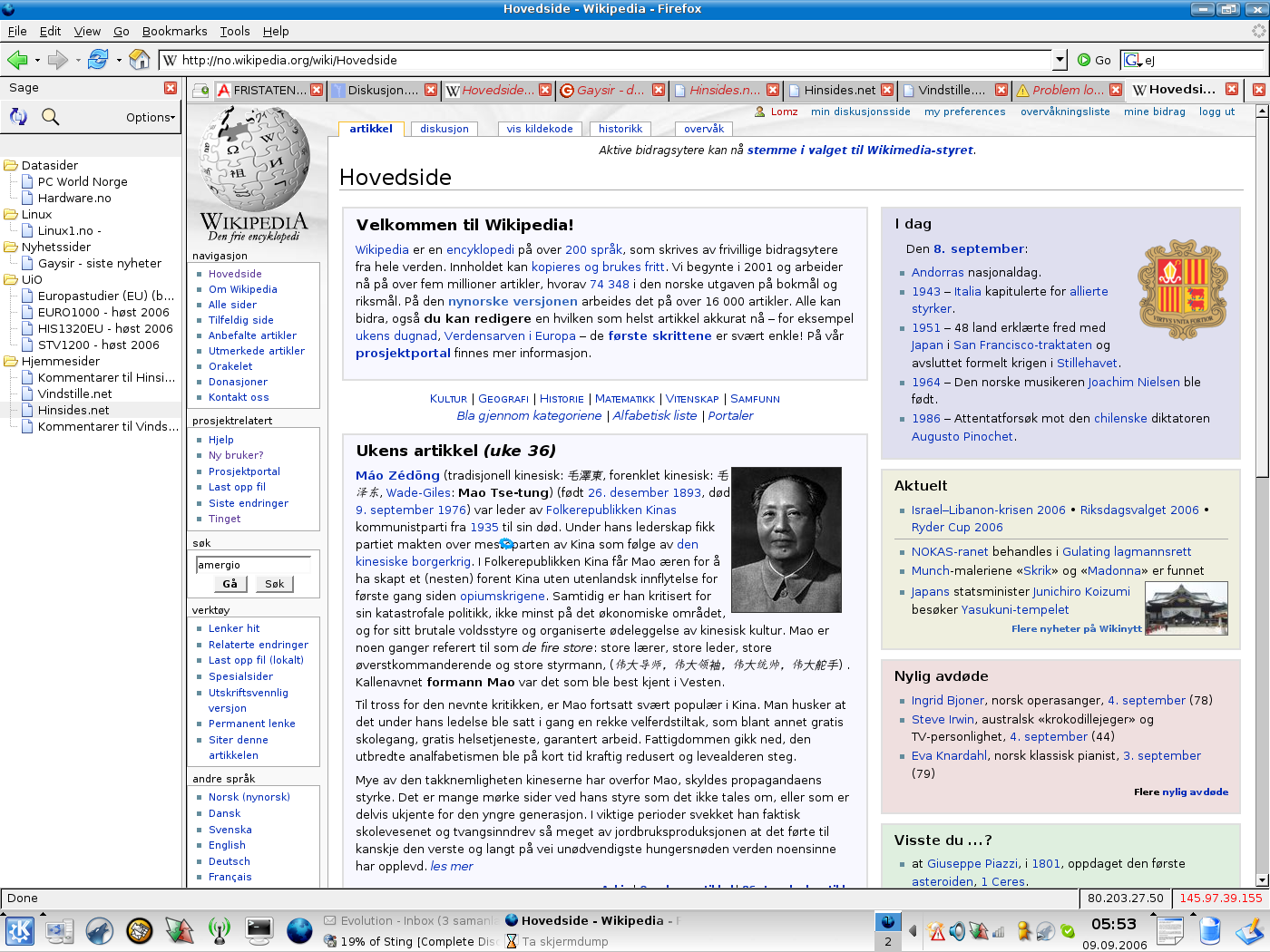Click the wiki search field containing 'amergio'

click(253, 565)
